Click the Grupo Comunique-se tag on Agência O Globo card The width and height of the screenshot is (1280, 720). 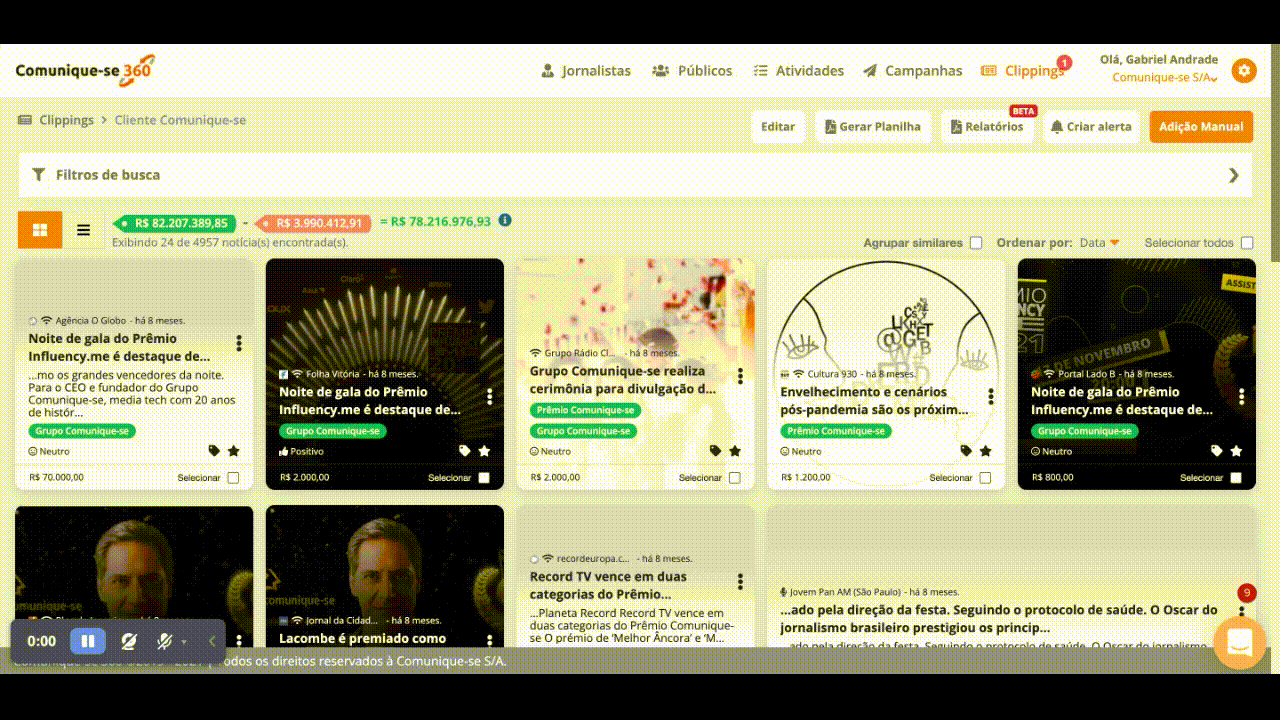click(x=82, y=431)
